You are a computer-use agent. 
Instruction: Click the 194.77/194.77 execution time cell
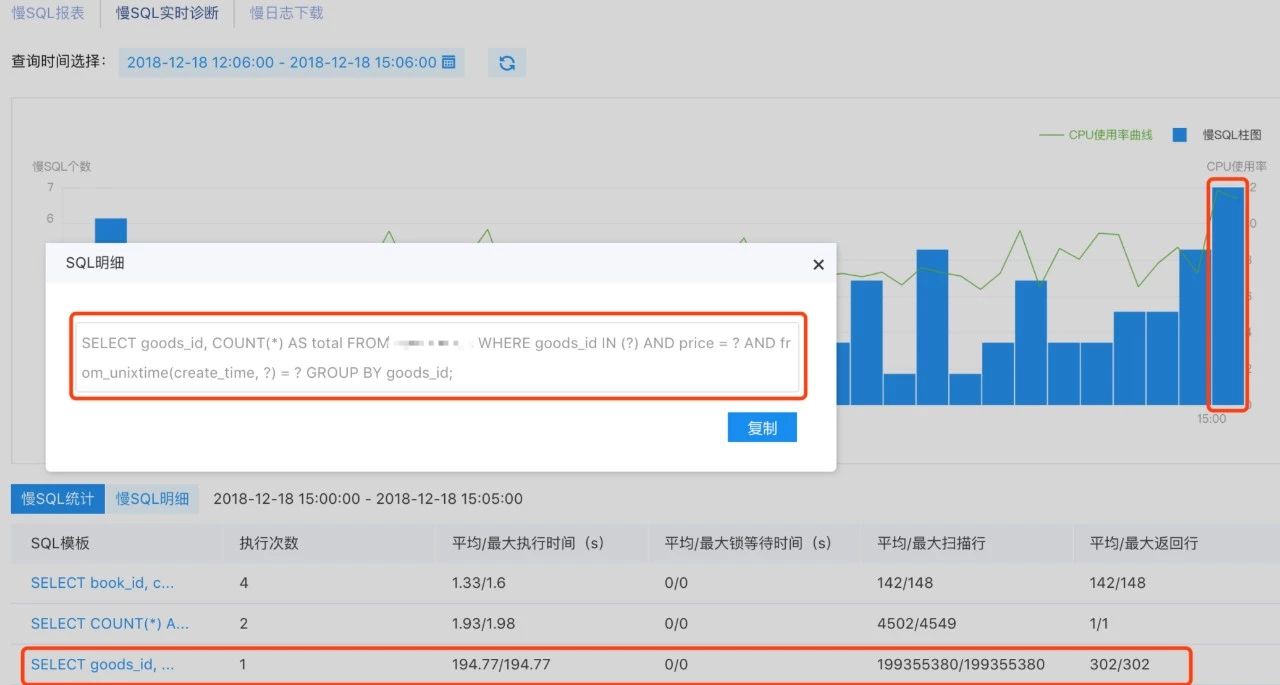[502, 664]
